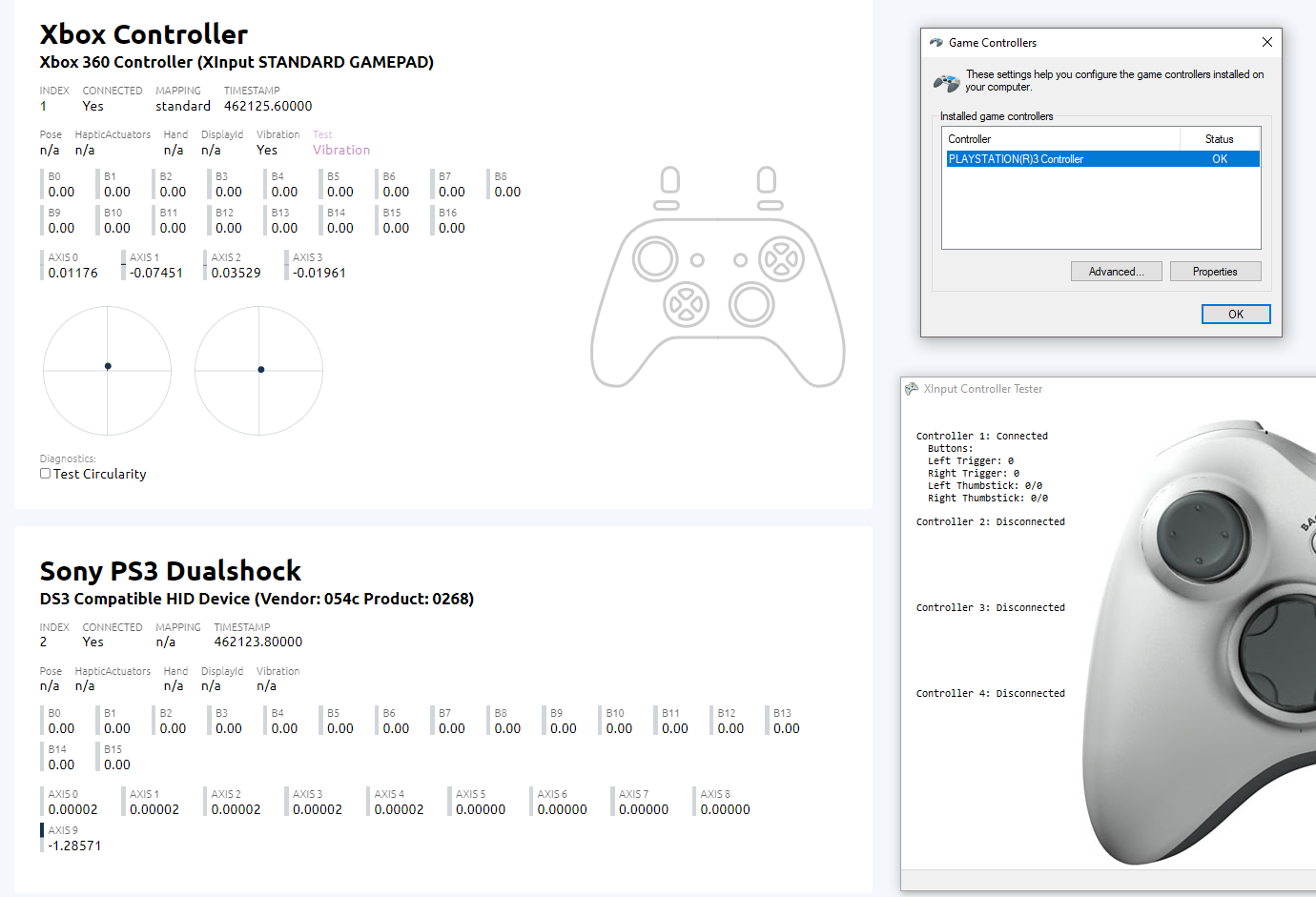Click the left thumbstick on the controller photo
This screenshot has height=897, width=1316.
(1202, 536)
